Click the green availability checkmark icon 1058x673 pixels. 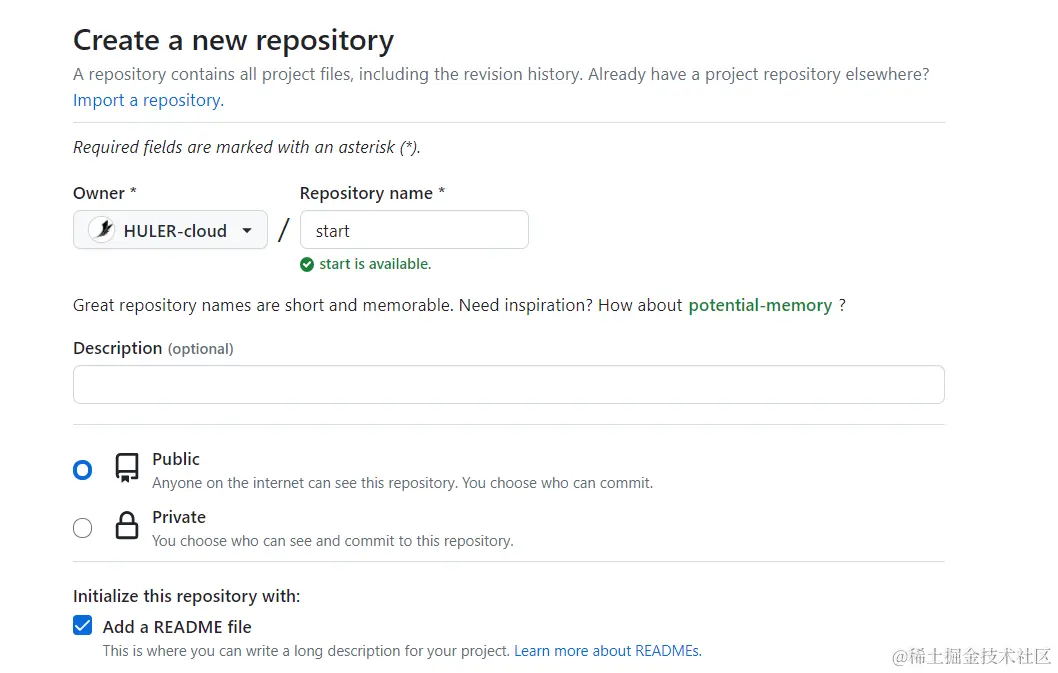tap(307, 265)
